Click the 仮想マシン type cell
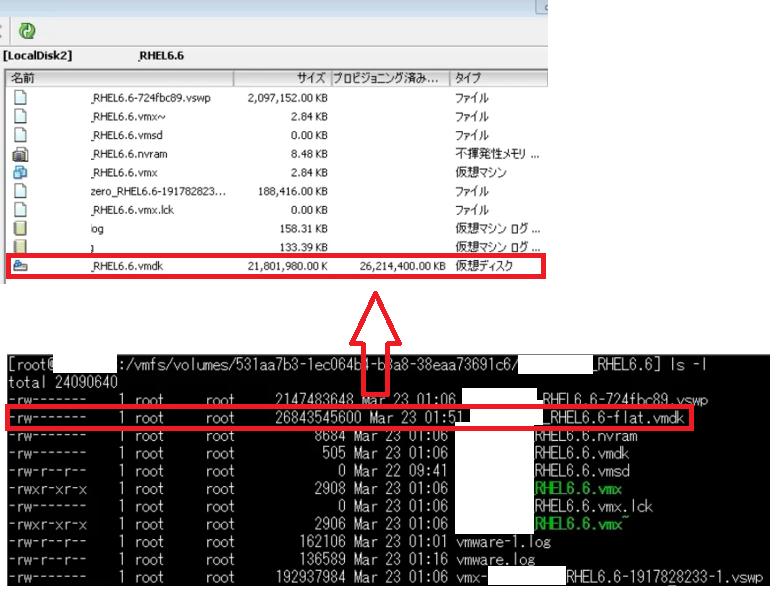 point(481,172)
